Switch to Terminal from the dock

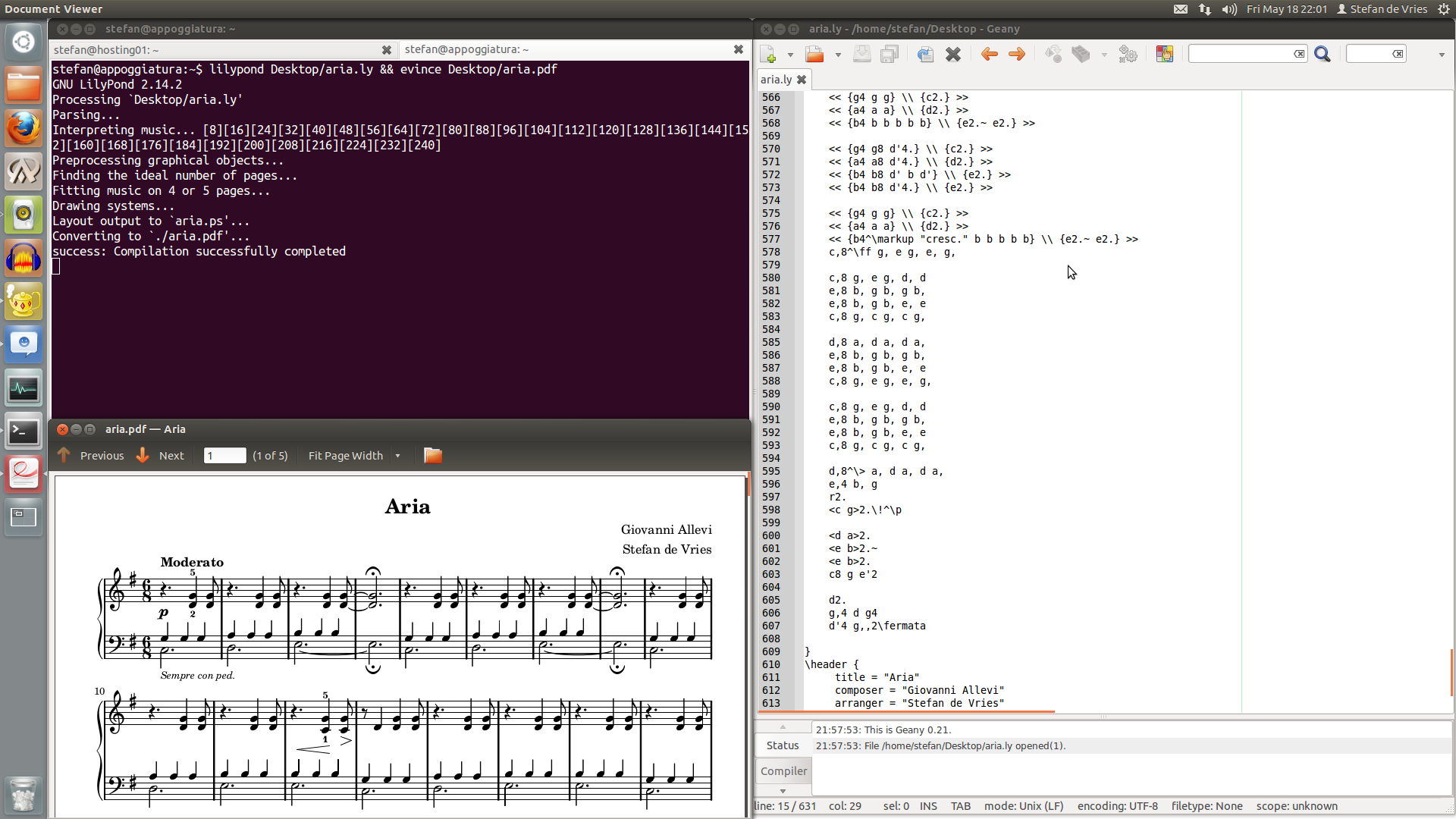(24, 431)
